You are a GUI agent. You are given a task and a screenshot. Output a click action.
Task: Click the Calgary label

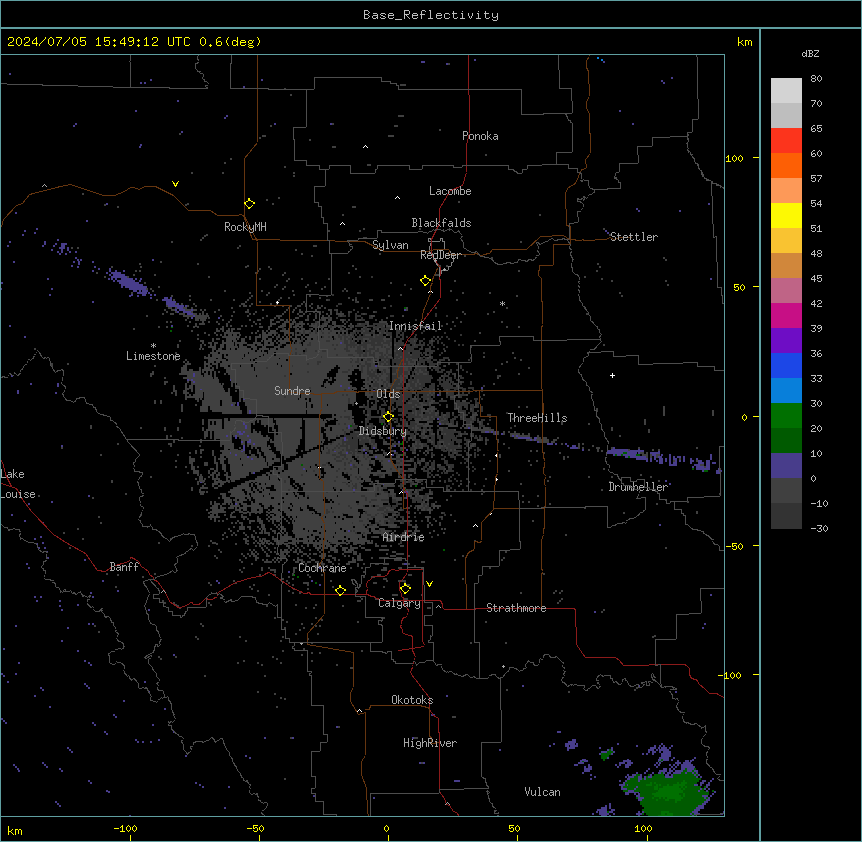[399, 603]
